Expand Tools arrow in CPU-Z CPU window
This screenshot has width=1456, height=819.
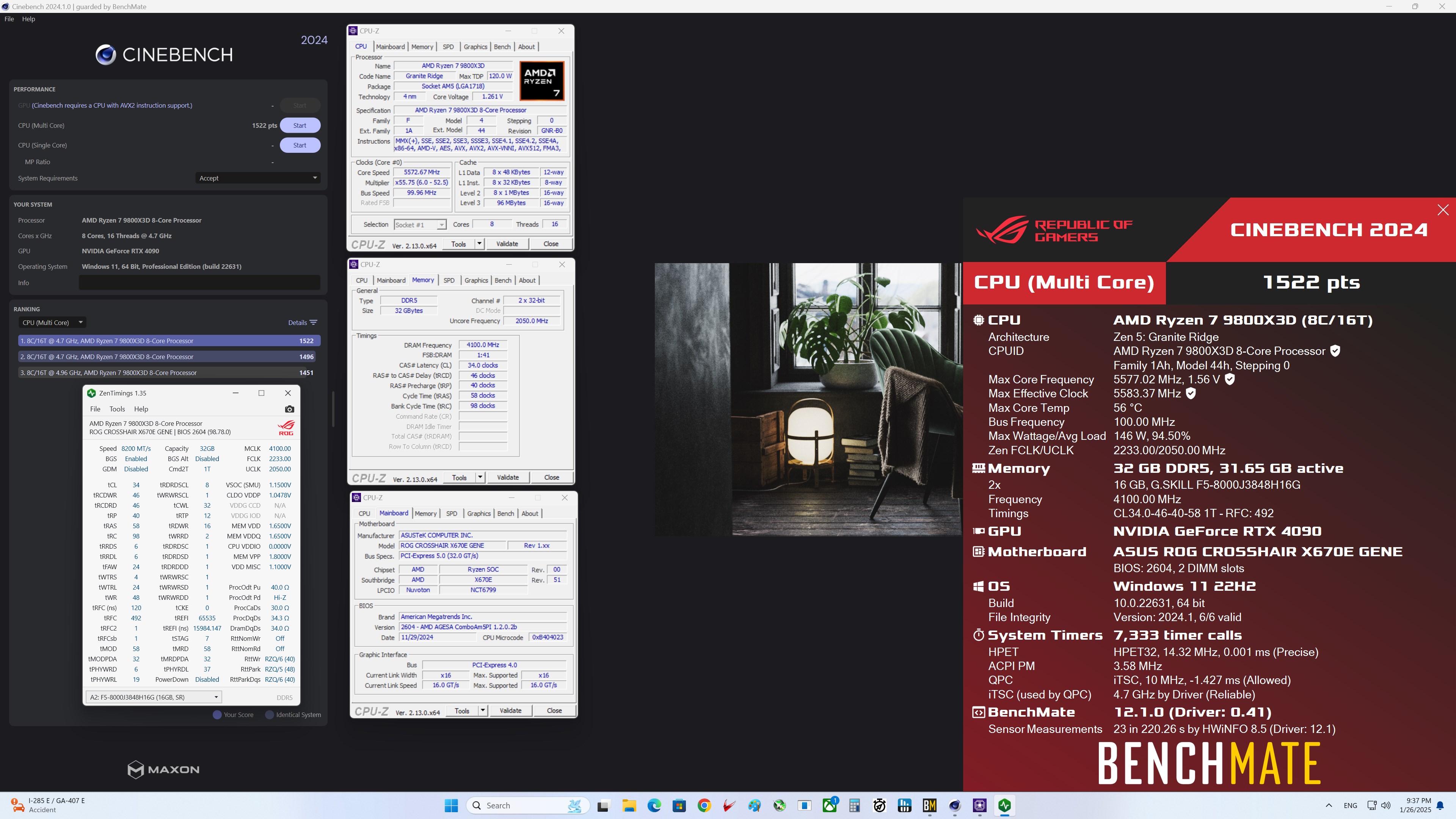[x=479, y=243]
